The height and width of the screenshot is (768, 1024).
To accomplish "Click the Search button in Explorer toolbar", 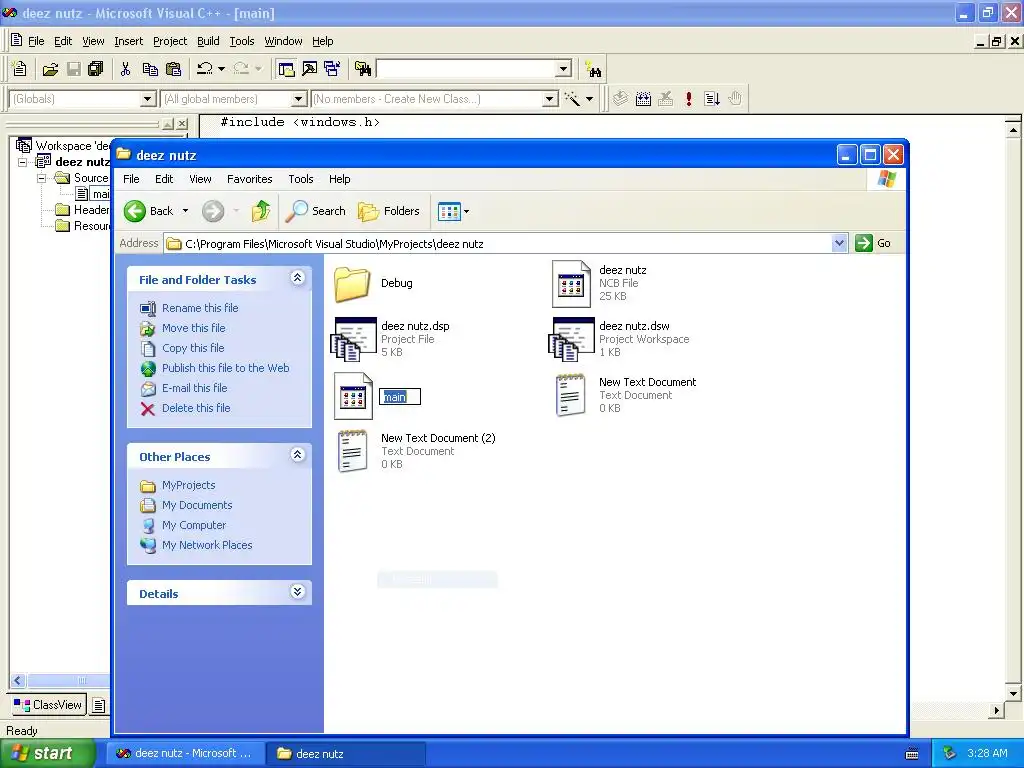I will click(x=316, y=211).
